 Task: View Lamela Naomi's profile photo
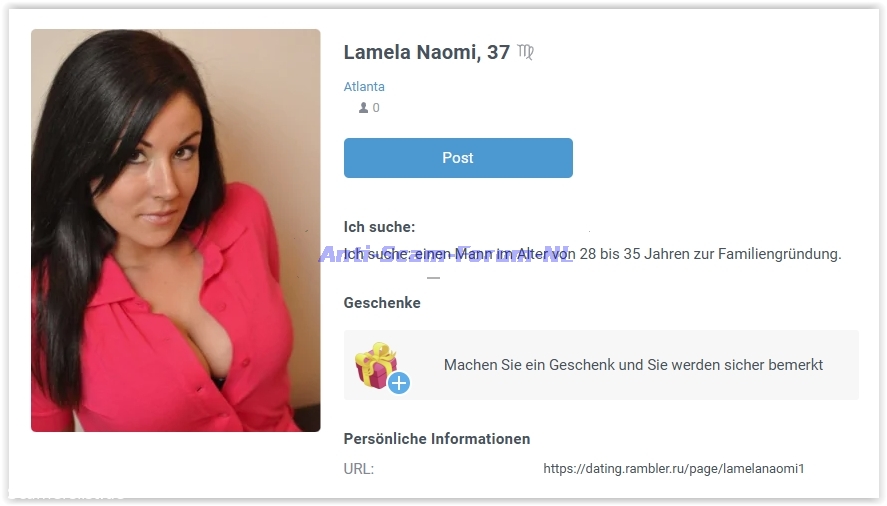point(175,230)
